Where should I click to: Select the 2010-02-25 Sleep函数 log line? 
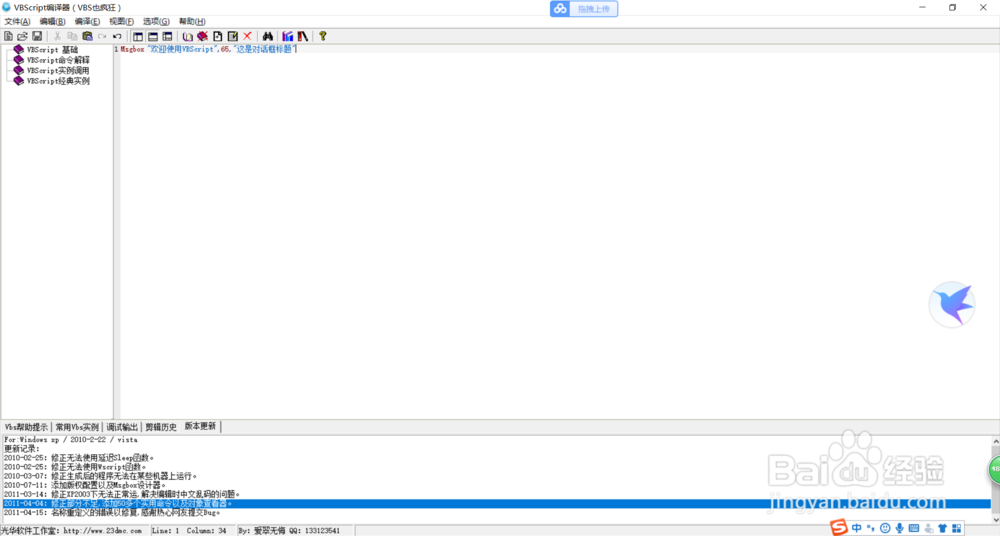click(78, 458)
